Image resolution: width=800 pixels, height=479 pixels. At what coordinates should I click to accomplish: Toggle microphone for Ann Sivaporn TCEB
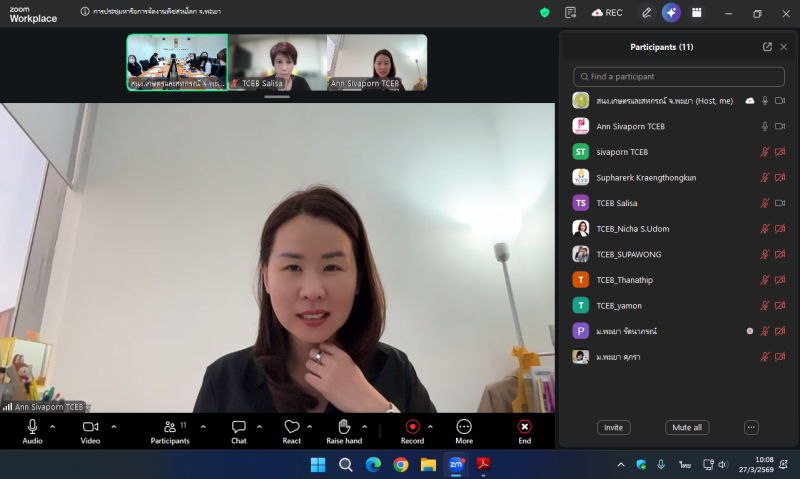[x=765, y=126]
